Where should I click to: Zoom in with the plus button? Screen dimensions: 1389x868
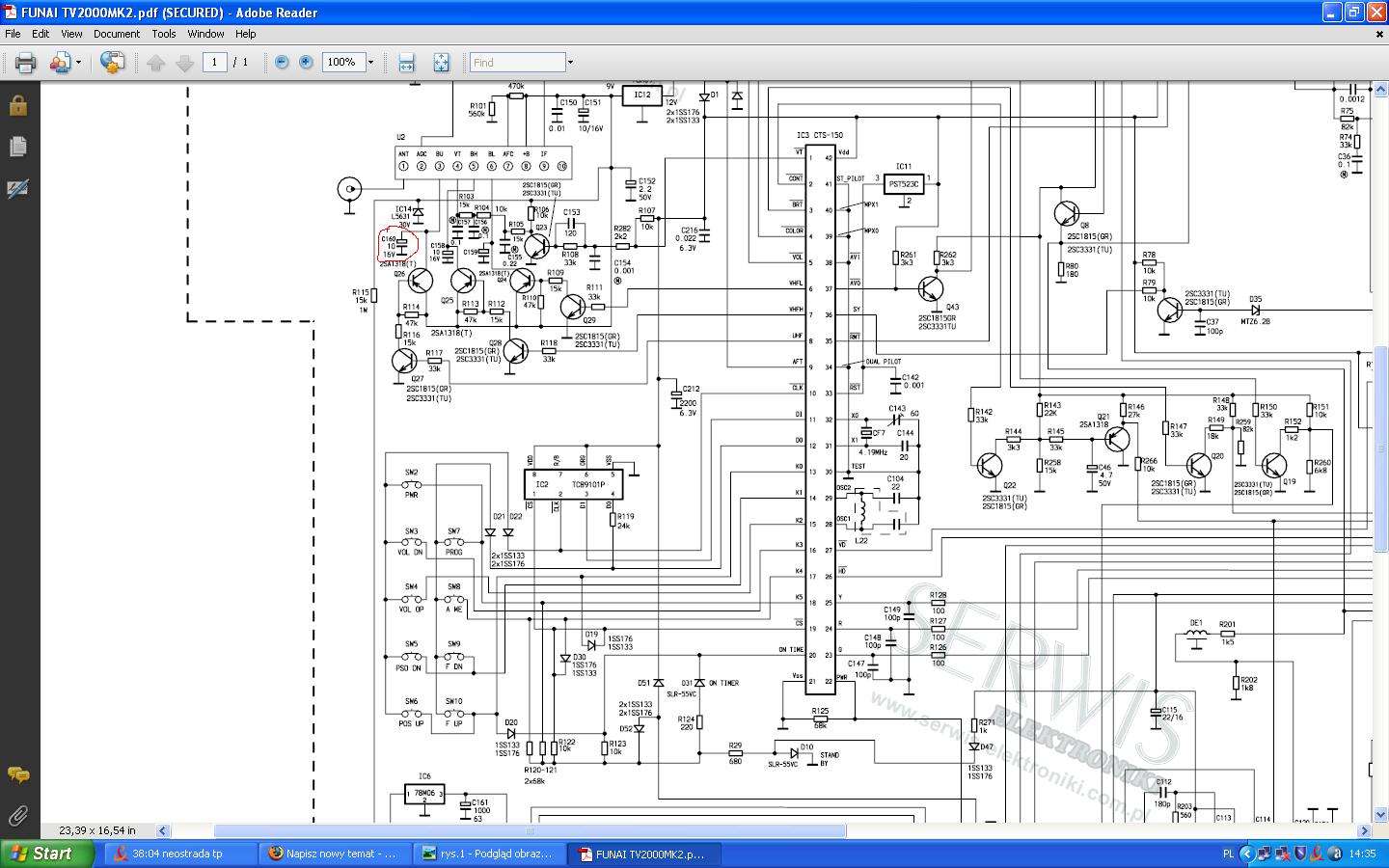[x=306, y=63]
